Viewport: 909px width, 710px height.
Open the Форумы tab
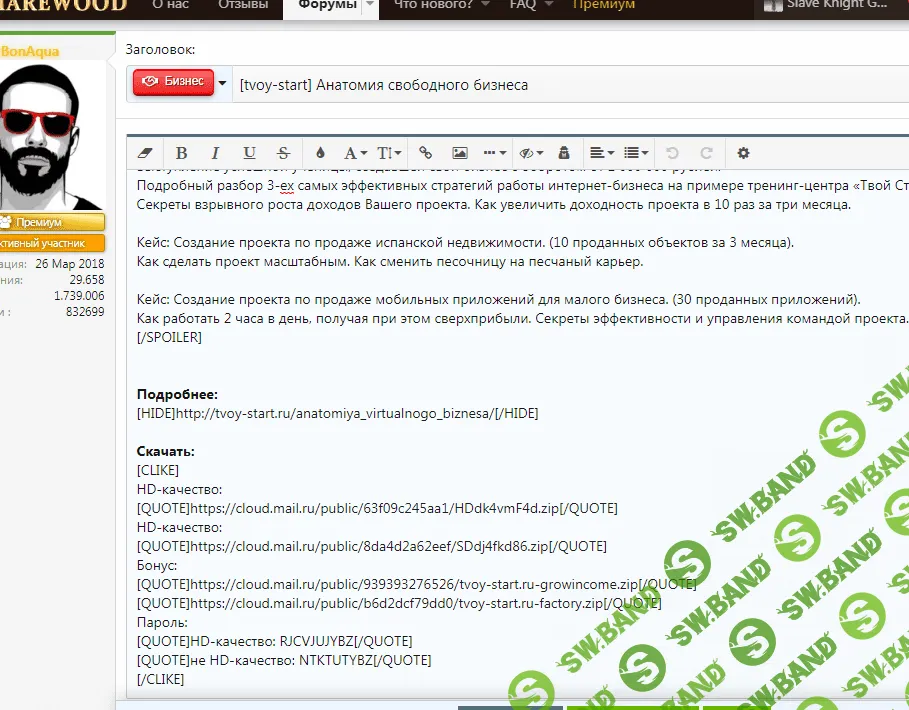327,5
